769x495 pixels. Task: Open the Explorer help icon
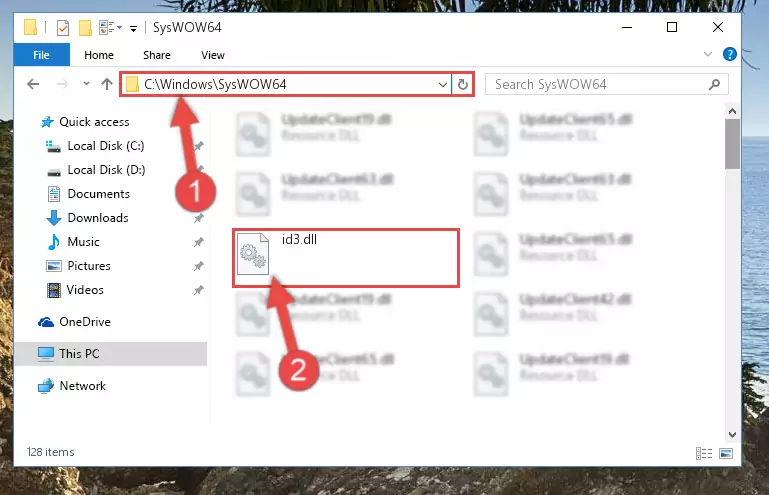point(729,54)
